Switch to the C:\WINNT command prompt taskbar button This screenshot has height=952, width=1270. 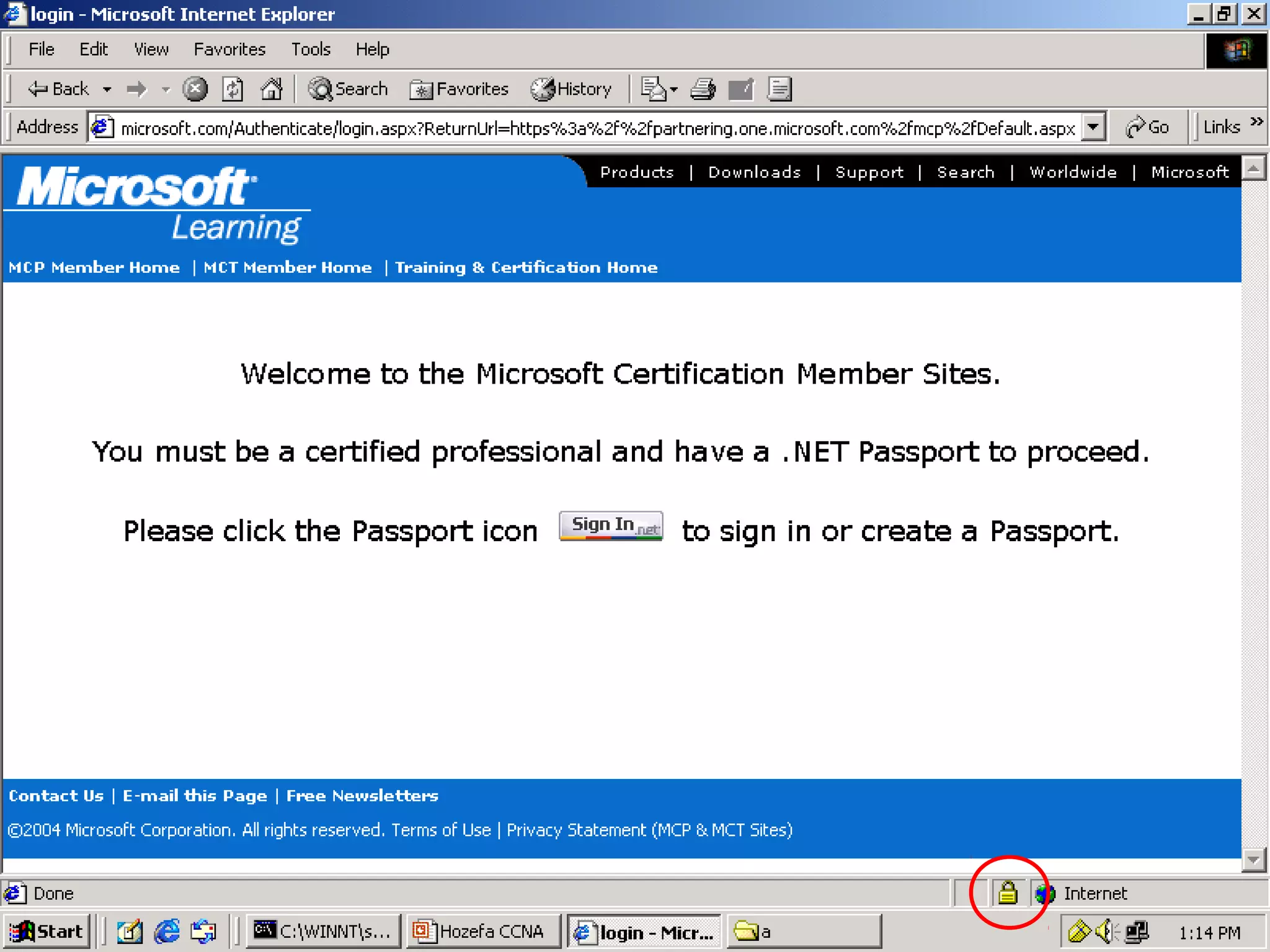point(323,932)
